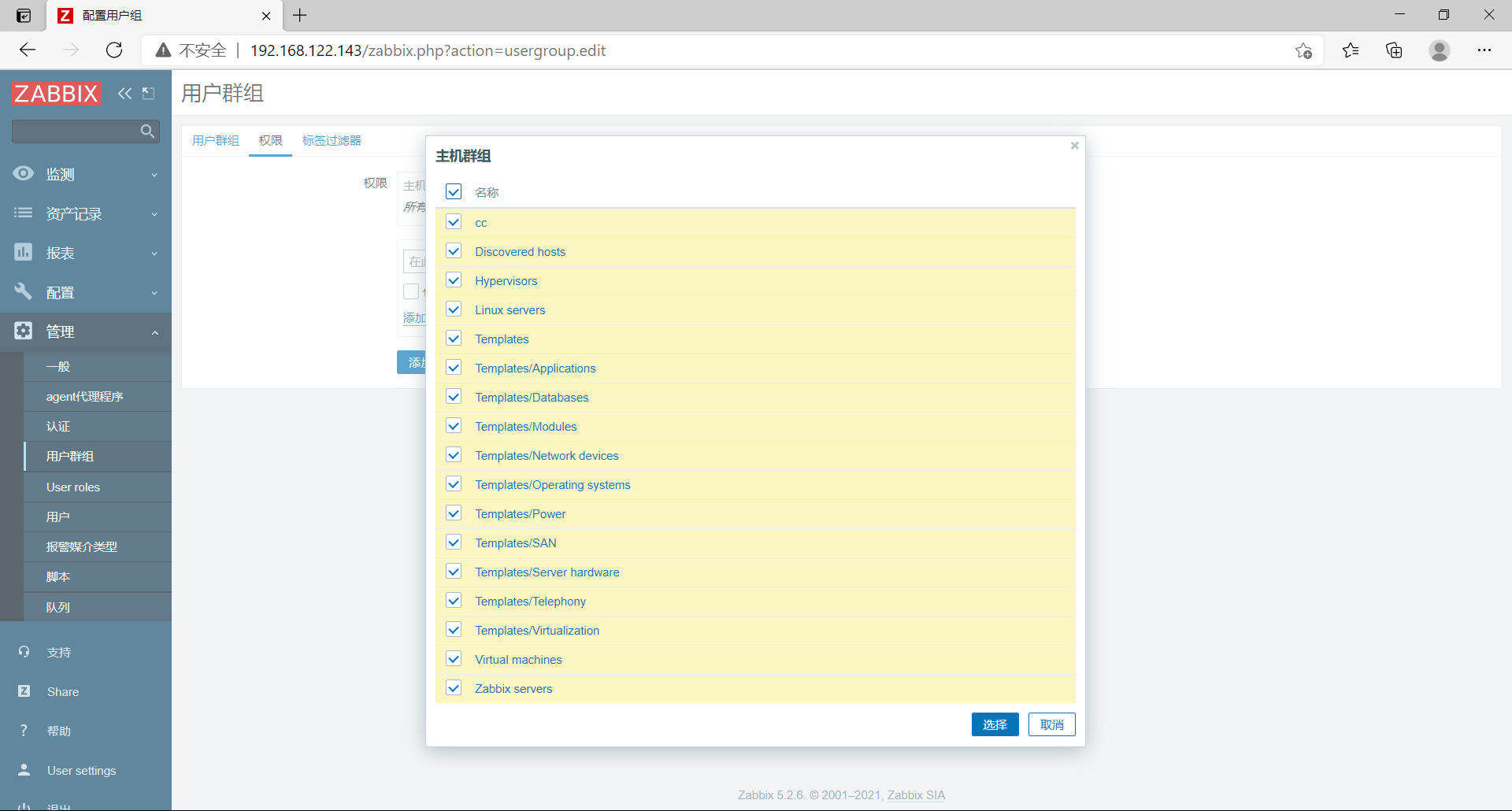This screenshot has height=811, width=1512.
Task: Open browser favorites list icon
Action: pos(1351,50)
